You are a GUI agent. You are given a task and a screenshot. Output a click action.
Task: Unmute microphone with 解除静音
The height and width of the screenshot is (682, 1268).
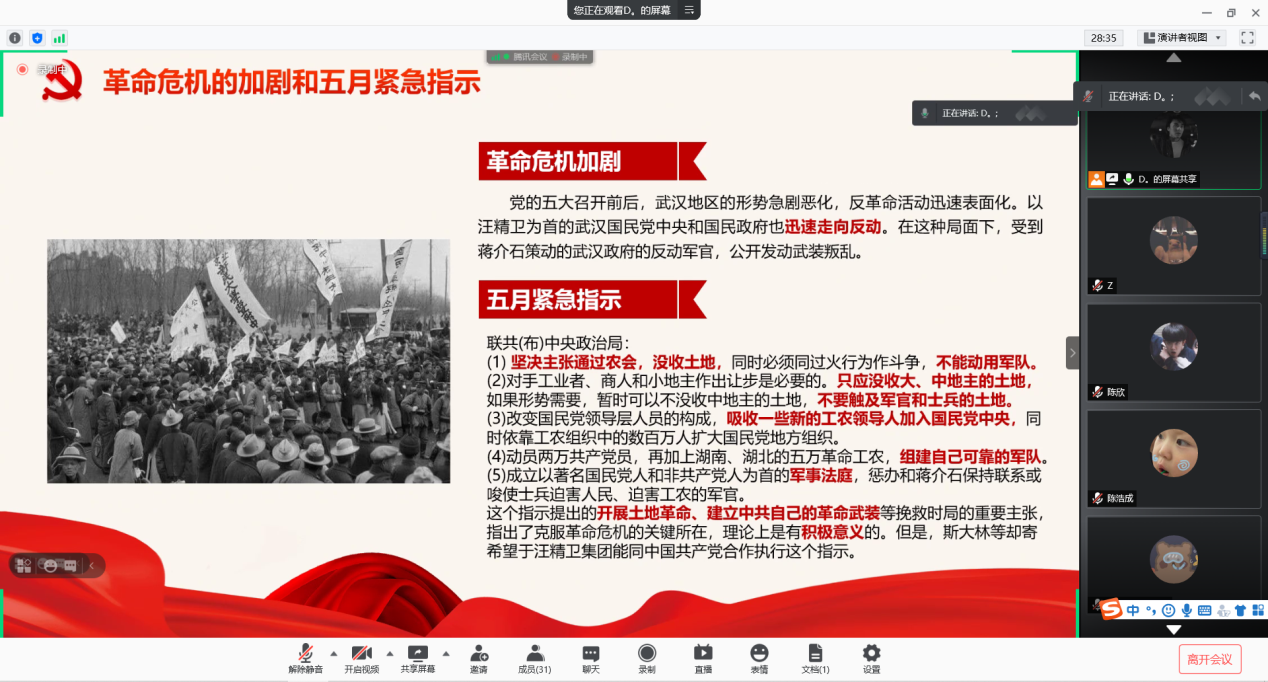coord(305,658)
